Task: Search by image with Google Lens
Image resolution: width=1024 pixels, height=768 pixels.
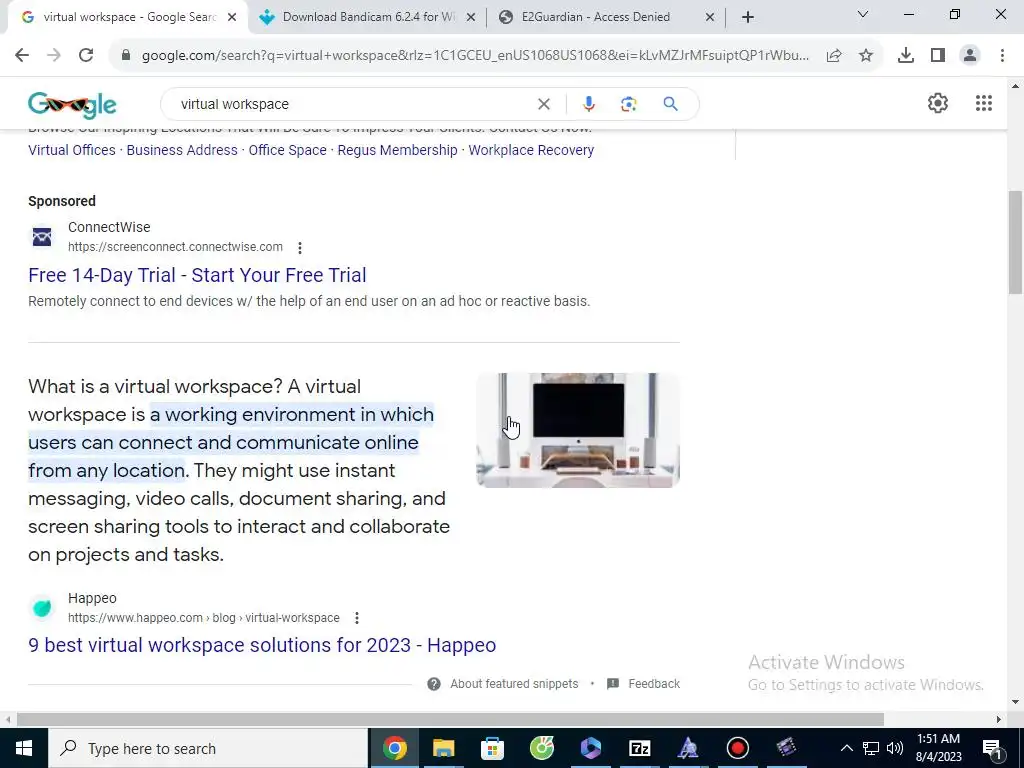Action: click(628, 104)
